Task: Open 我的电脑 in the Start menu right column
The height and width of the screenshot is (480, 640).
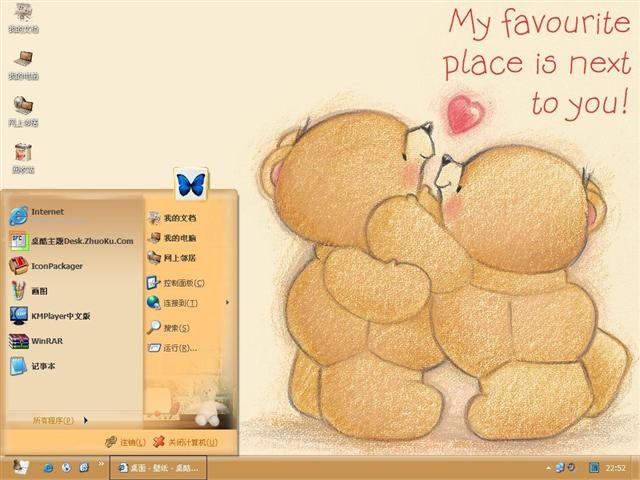Action: 171,238
